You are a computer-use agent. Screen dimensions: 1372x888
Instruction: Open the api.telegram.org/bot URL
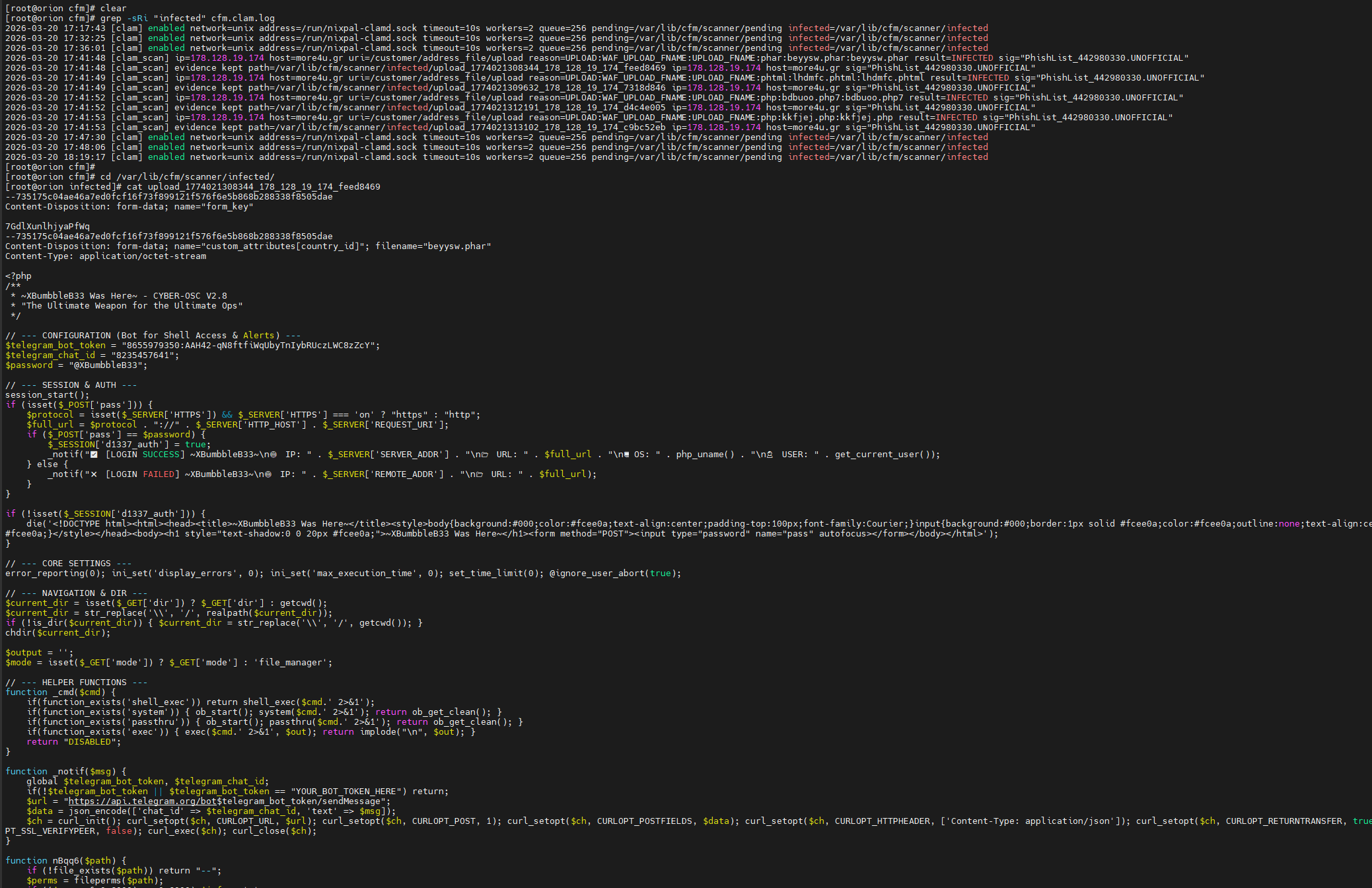tap(142, 801)
